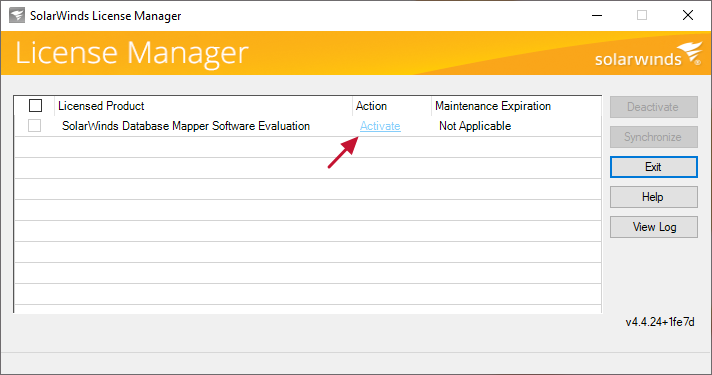This screenshot has height=375, width=712.
Task: Click the solarwinds logo in the banner
Action: 648,54
